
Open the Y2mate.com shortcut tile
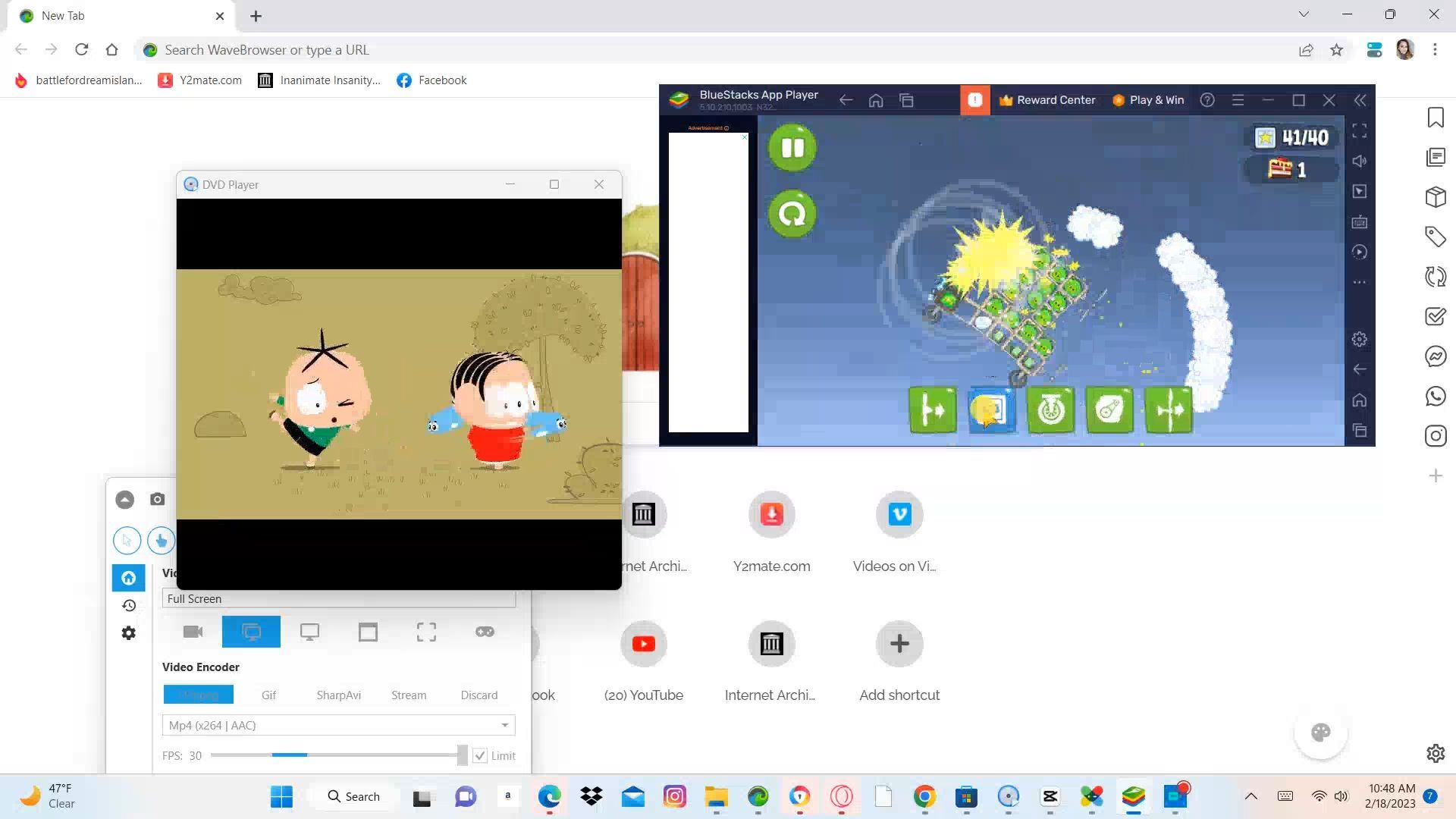click(771, 514)
